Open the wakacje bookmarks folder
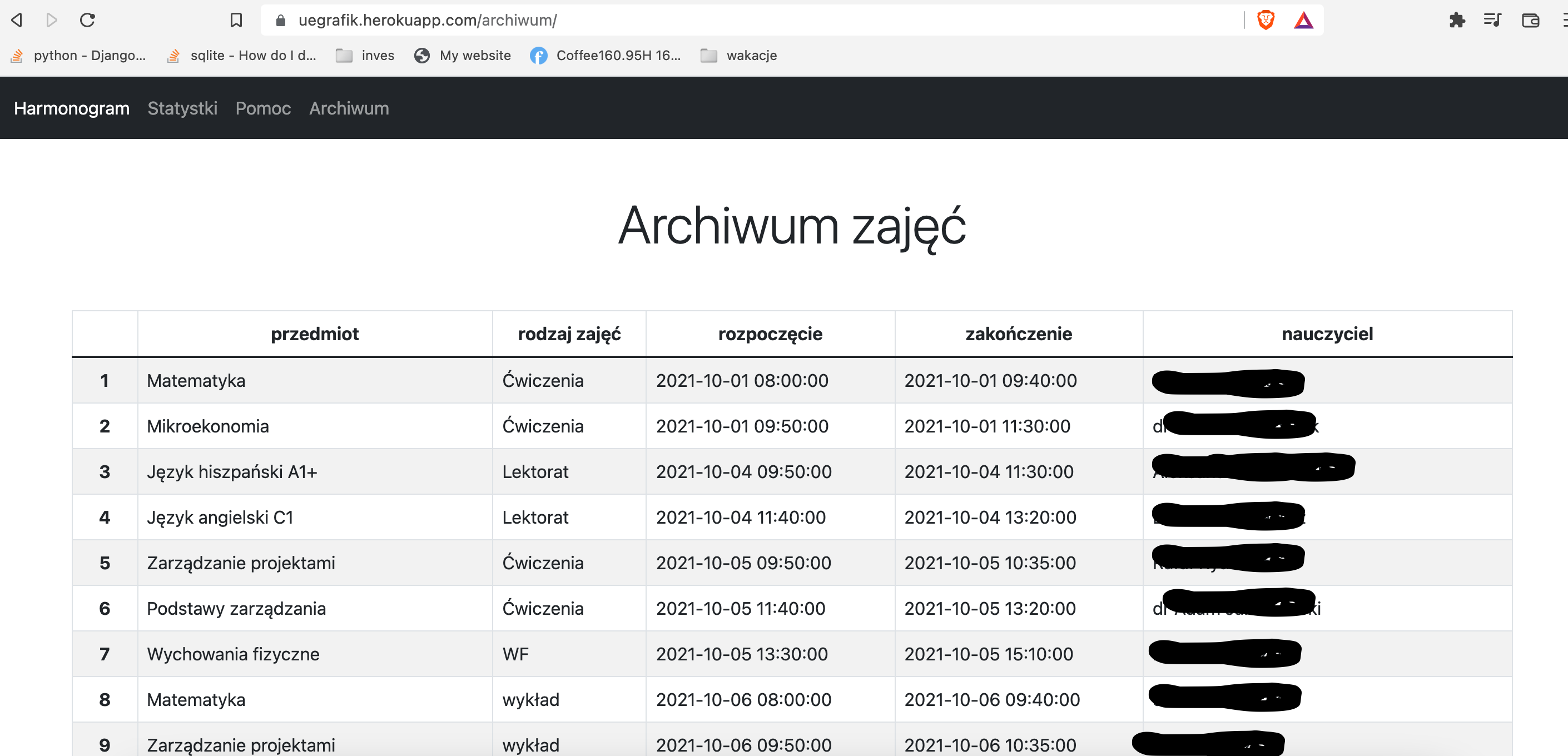 [x=738, y=56]
